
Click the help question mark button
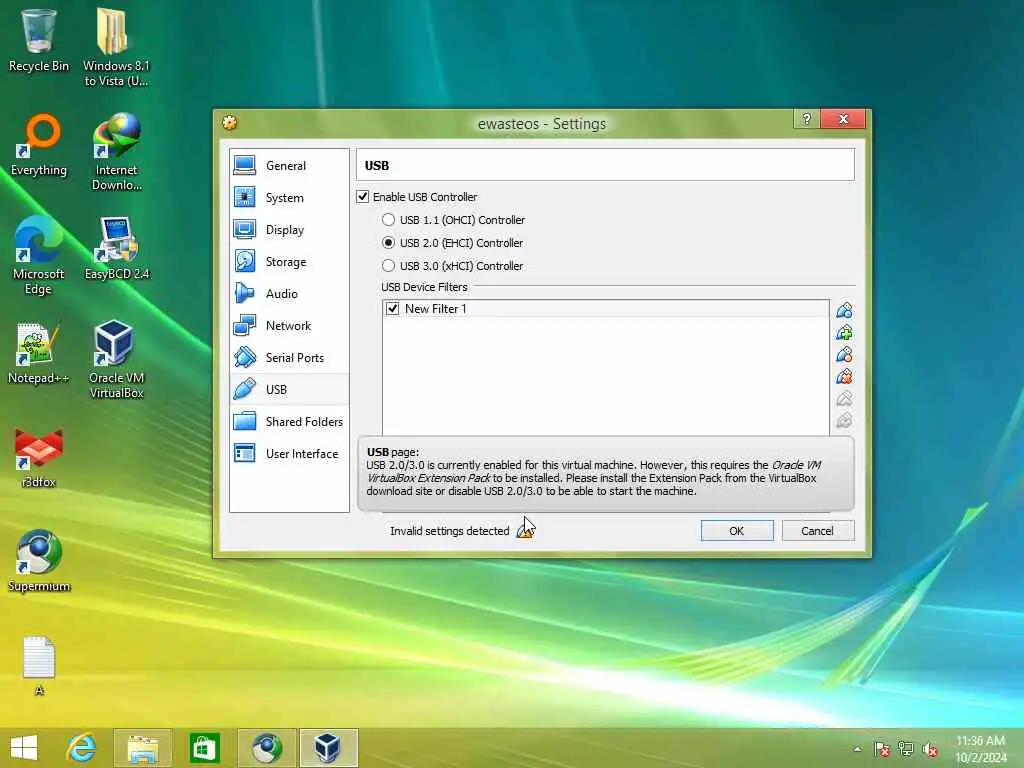807,119
